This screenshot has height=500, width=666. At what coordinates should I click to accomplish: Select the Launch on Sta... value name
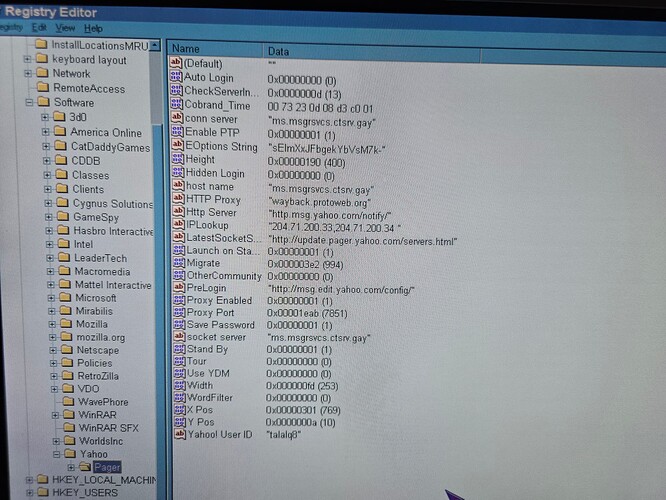click(223, 251)
